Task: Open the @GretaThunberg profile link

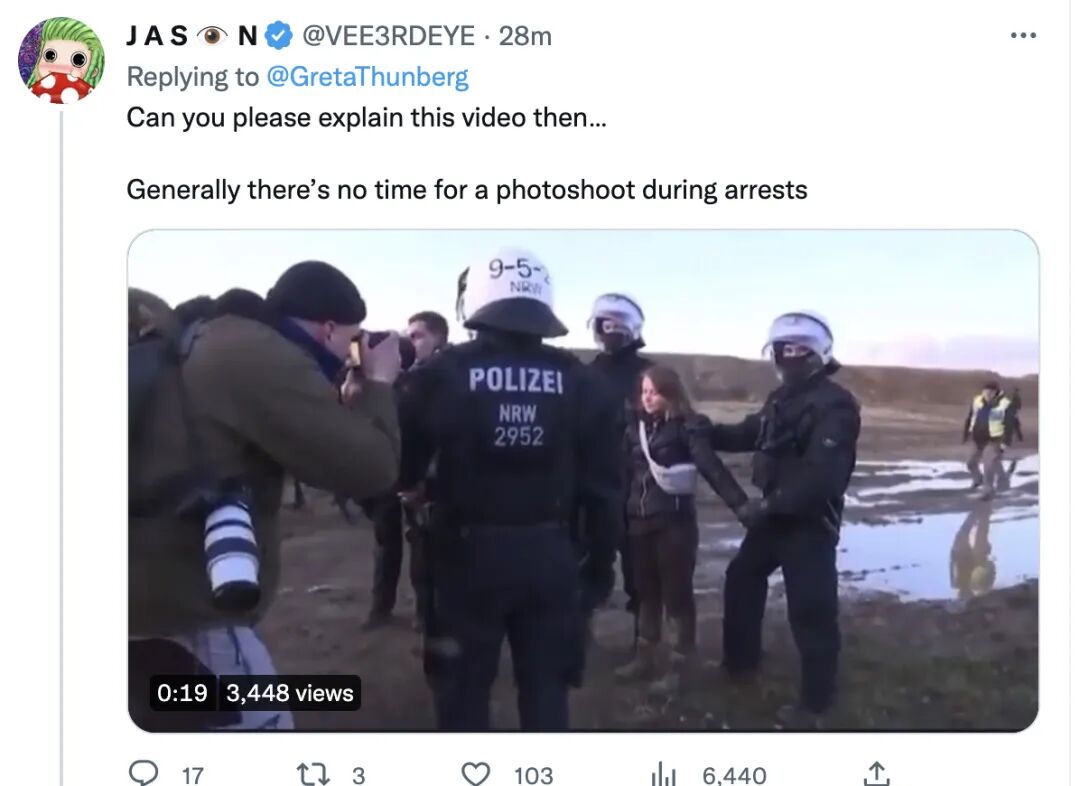Action: pyautogui.click(x=366, y=76)
